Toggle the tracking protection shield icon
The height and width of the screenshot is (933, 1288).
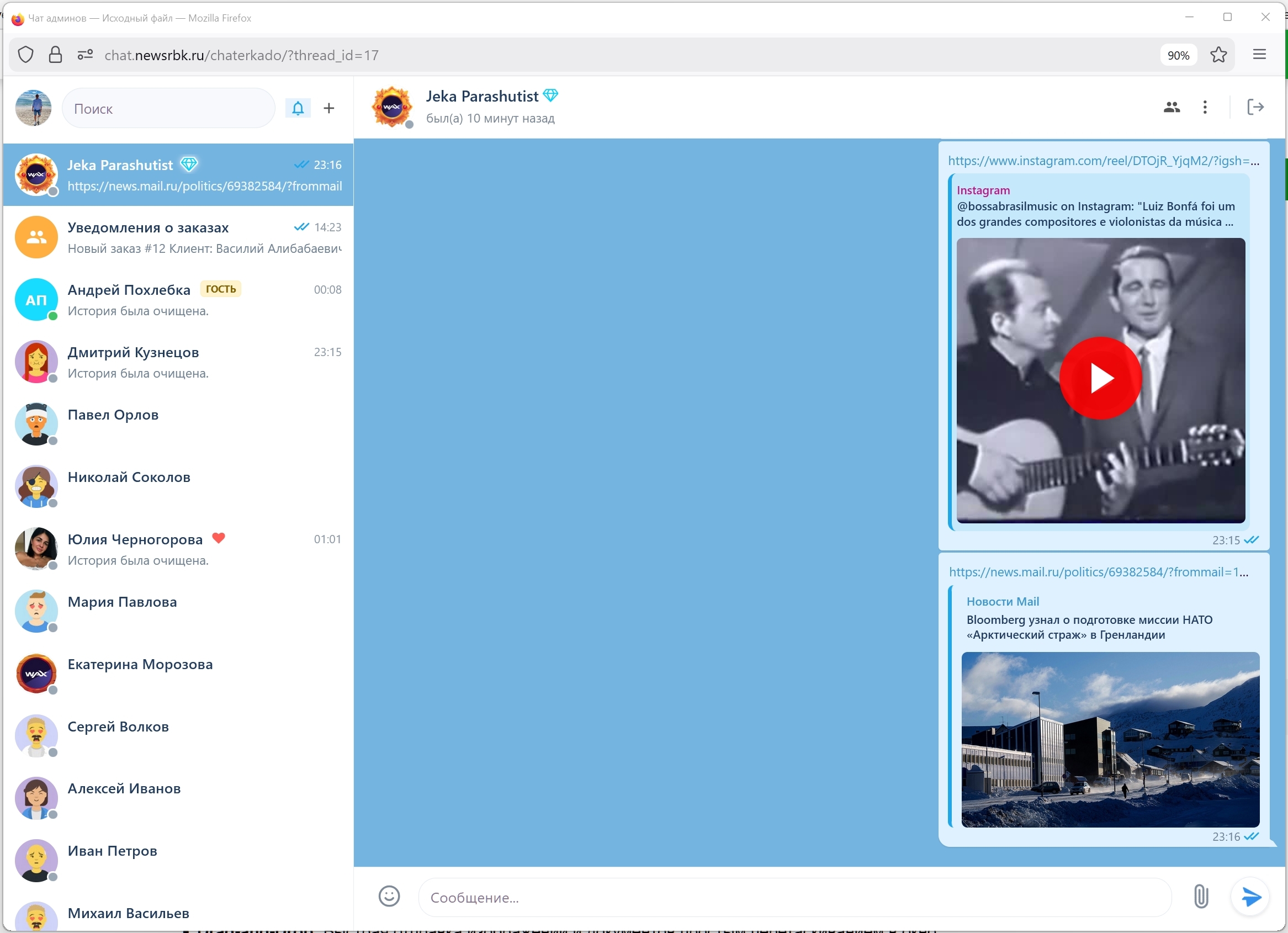(25, 55)
